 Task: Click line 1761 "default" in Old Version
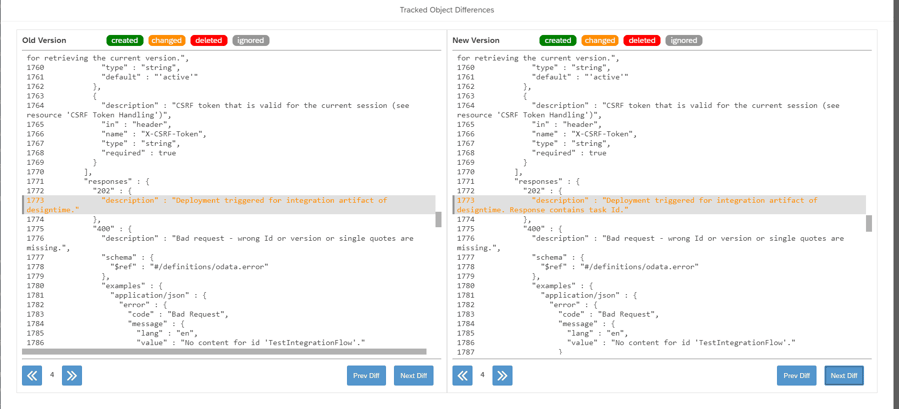pos(150,77)
